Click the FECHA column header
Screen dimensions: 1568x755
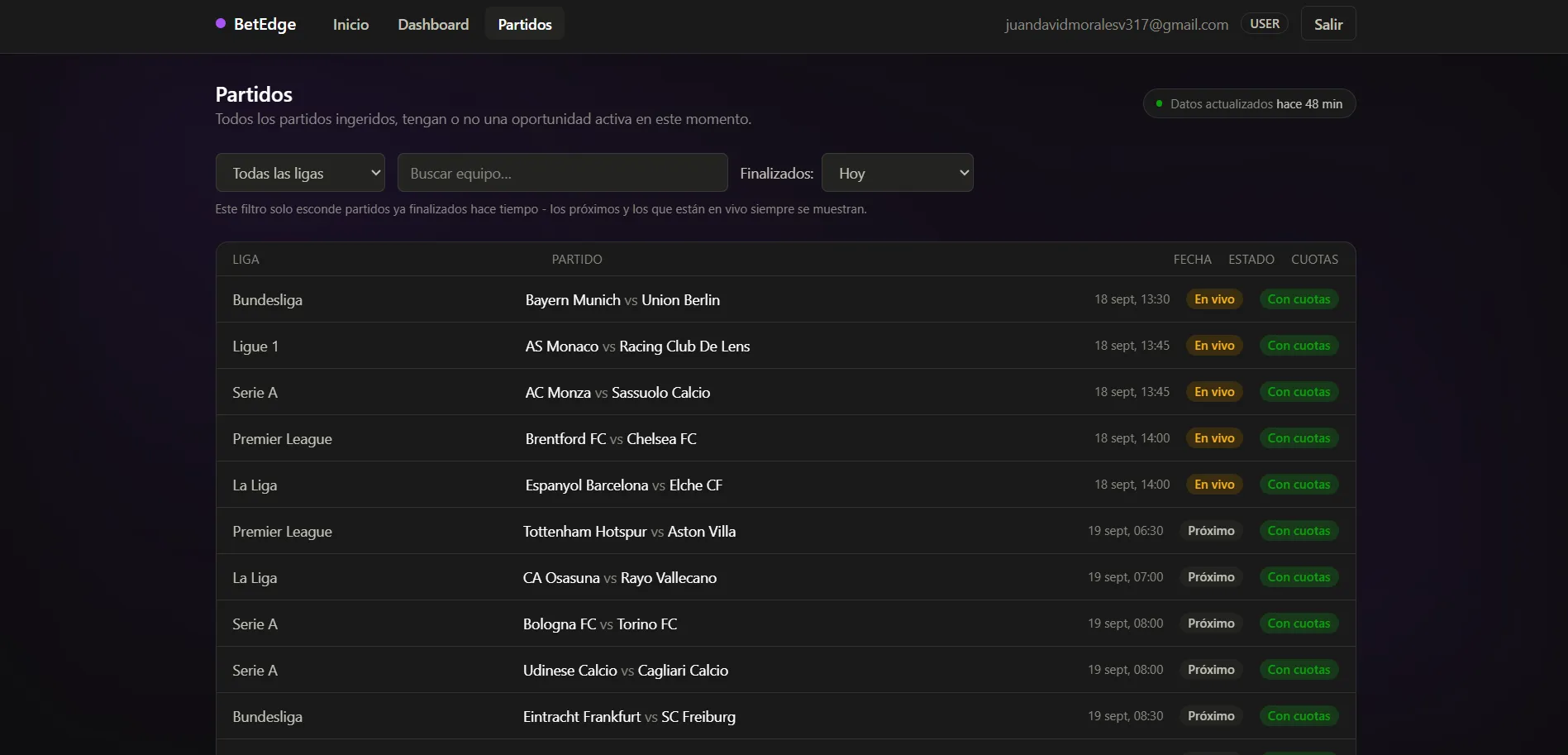click(x=1192, y=259)
